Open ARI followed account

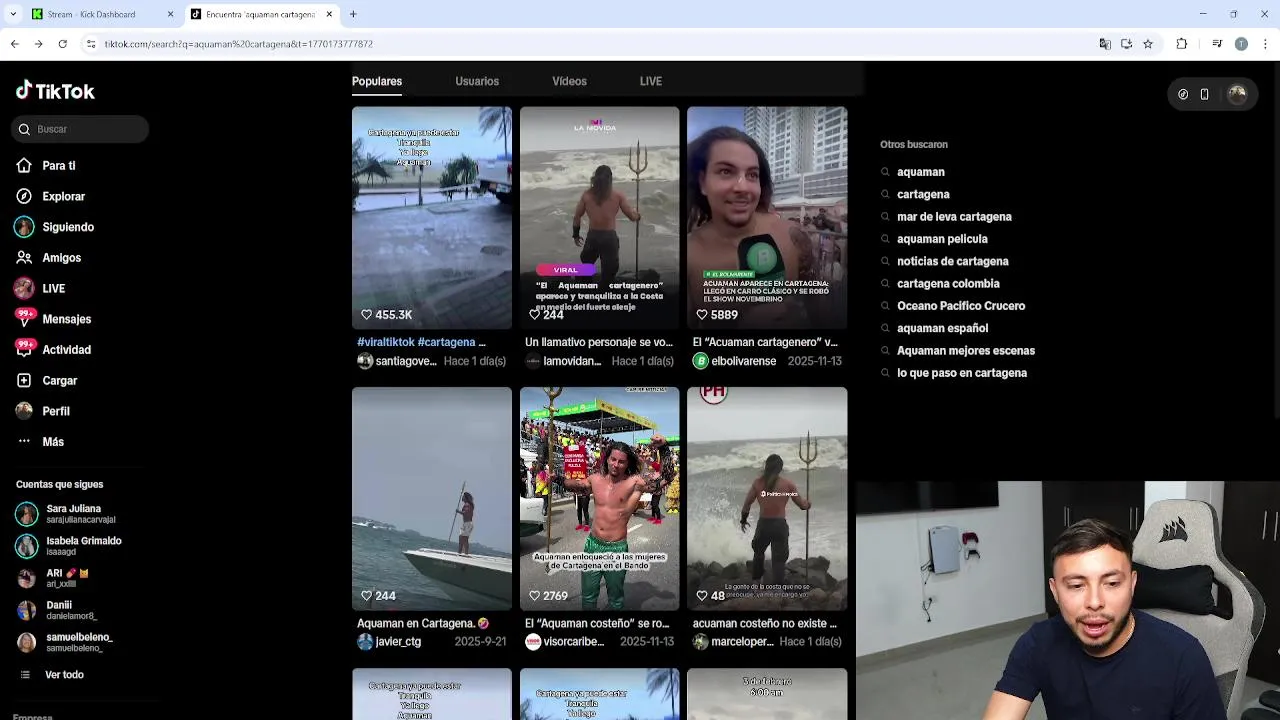click(52, 578)
